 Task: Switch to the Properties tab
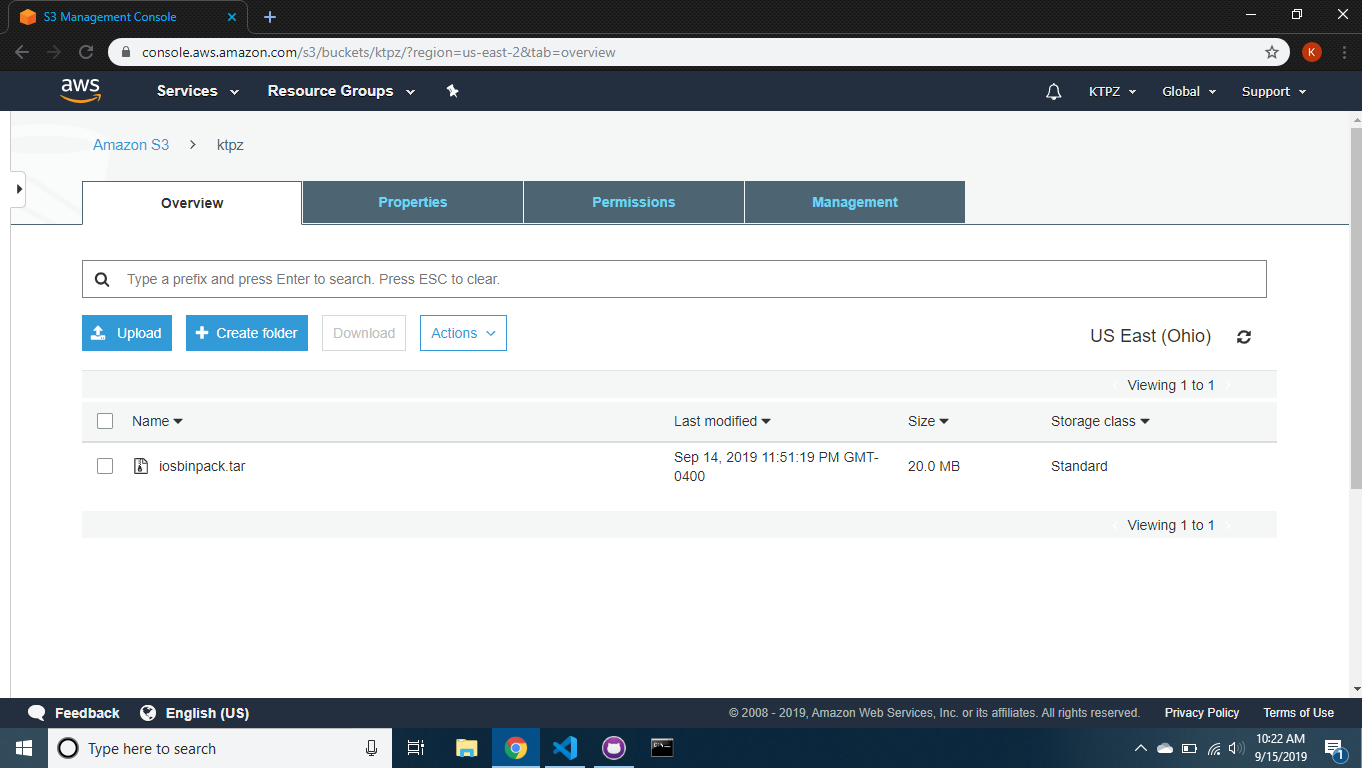click(x=413, y=202)
